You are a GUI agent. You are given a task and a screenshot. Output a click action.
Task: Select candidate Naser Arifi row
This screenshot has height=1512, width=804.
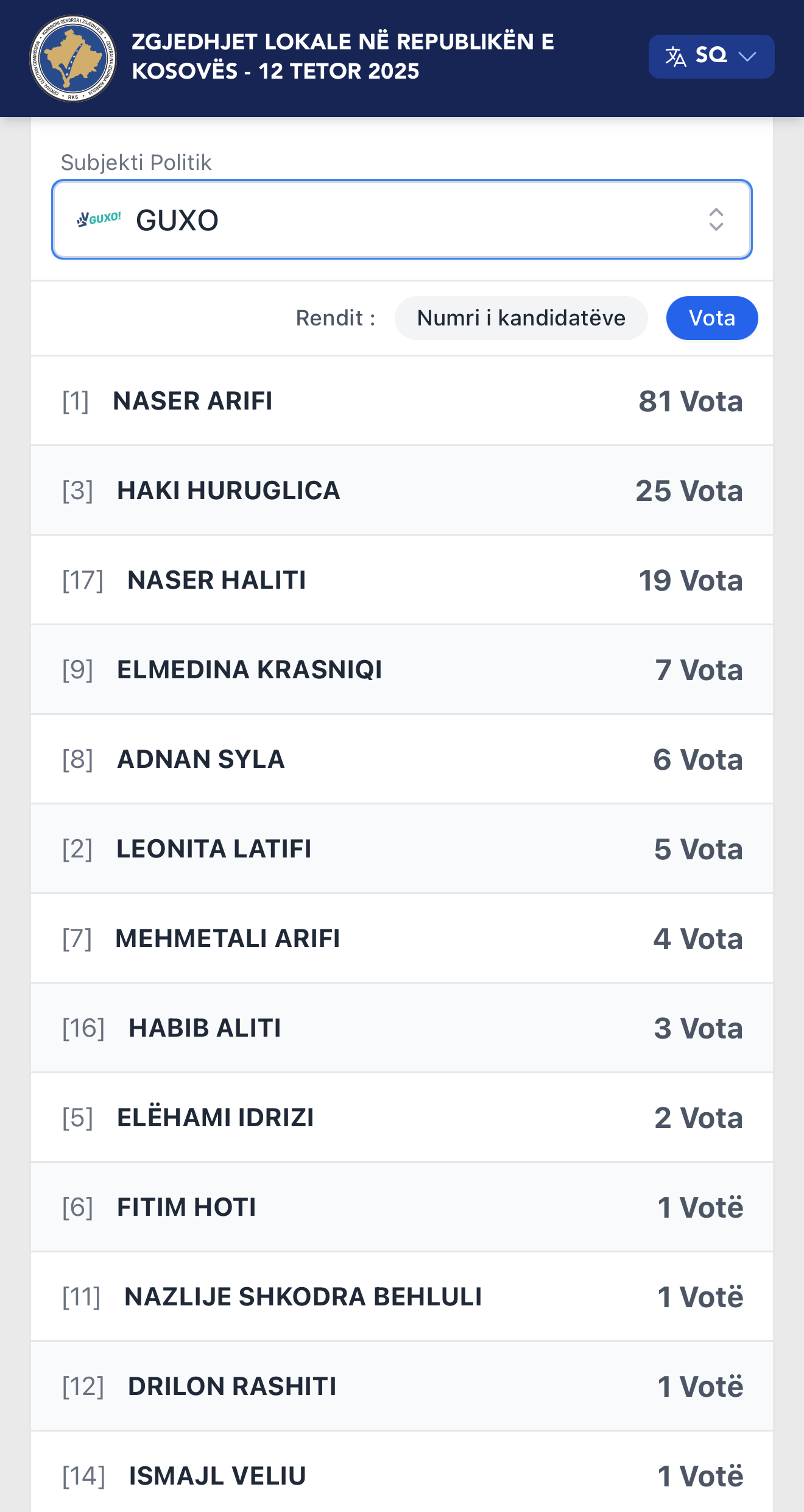point(402,401)
